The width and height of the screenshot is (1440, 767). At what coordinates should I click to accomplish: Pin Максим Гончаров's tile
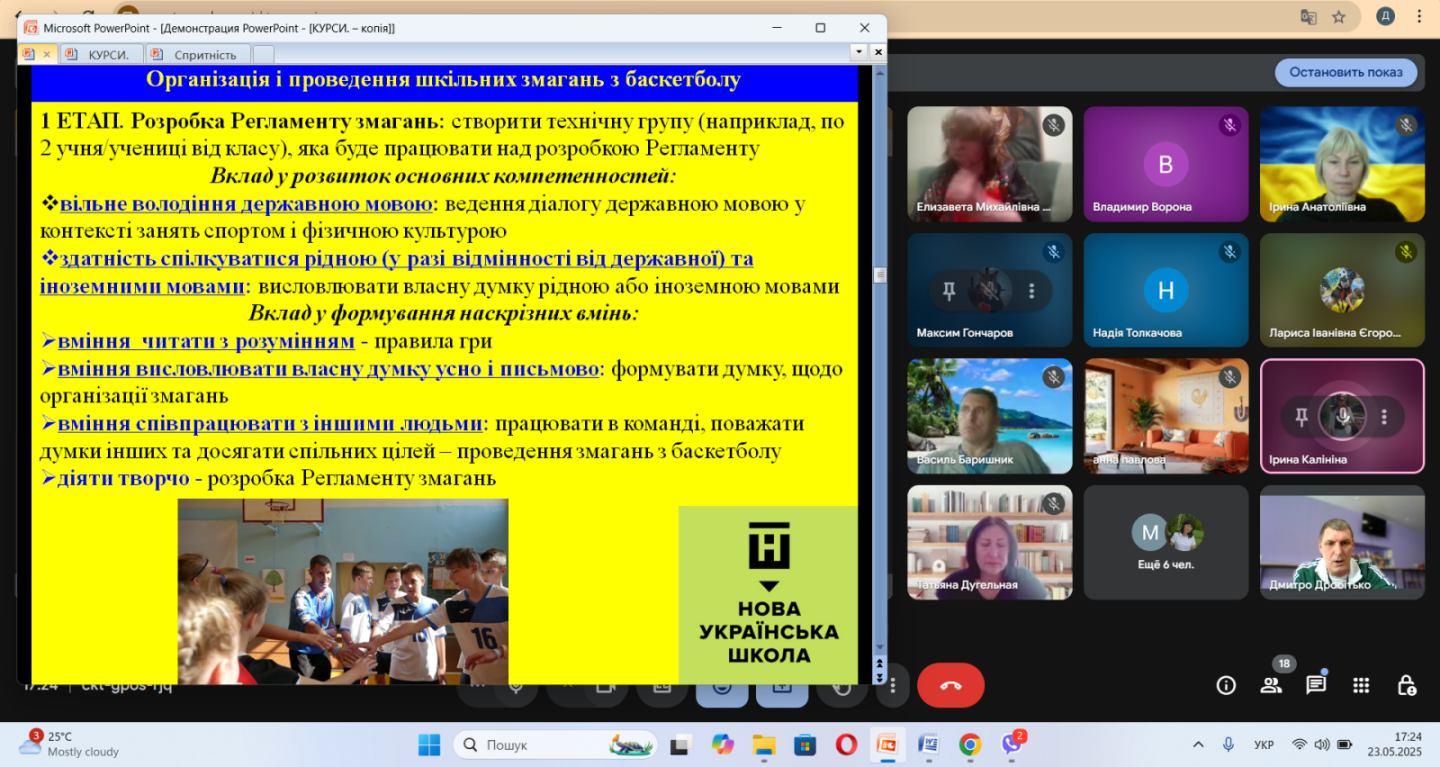coord(948,291)
